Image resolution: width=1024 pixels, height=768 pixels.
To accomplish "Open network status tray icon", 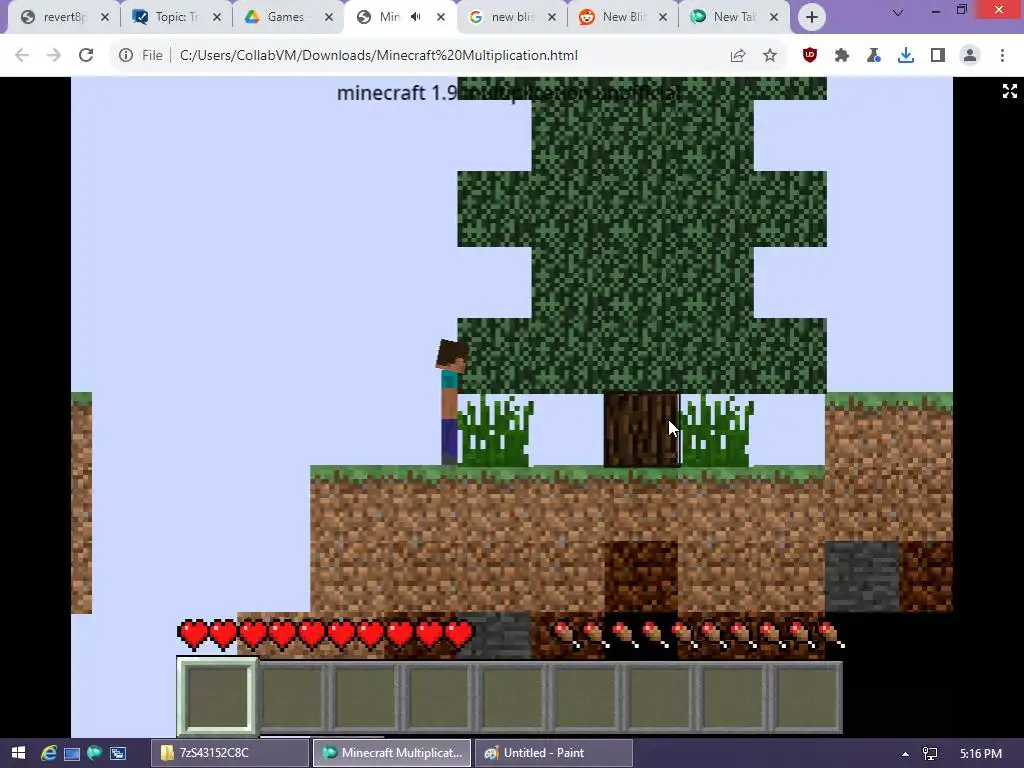I will coord(930,754).
